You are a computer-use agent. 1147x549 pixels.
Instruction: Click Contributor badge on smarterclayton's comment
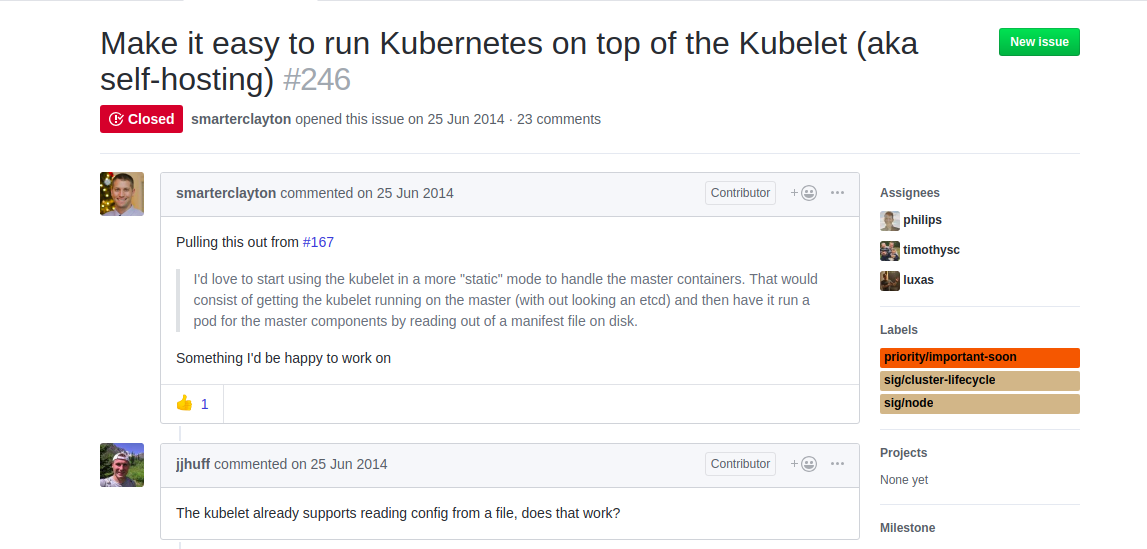point(740,193)
